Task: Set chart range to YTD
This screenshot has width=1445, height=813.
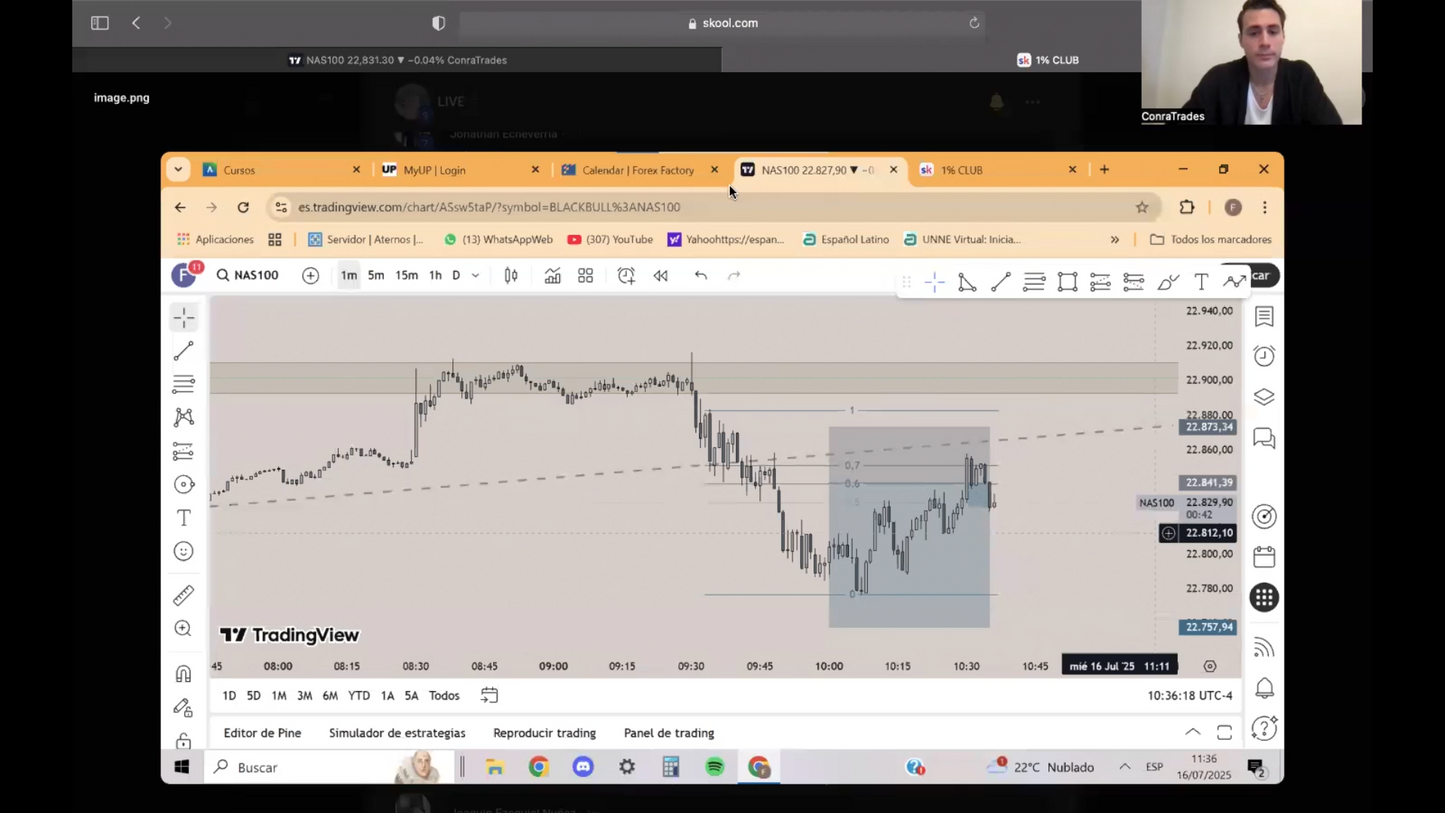Action: [358, 696]
